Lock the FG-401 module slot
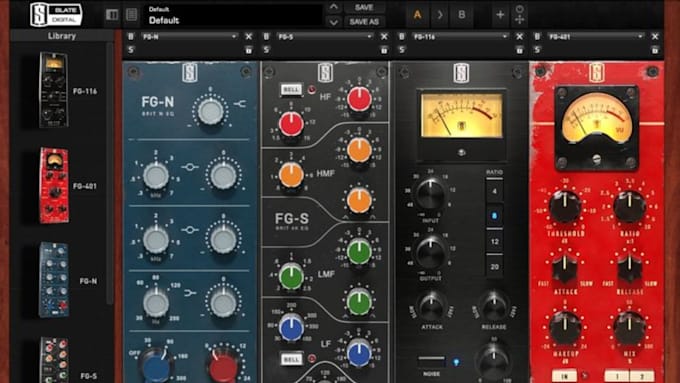Viewport: 680px width, 383px height. (655, 50)
